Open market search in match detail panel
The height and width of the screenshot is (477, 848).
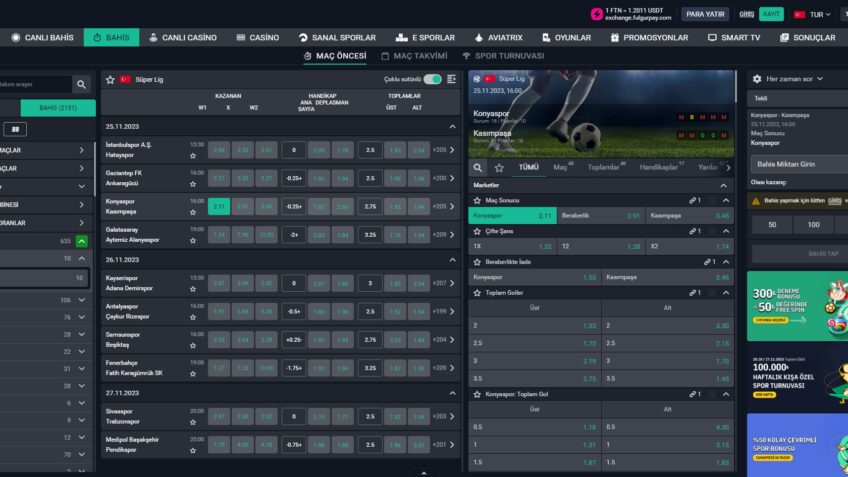(479, 168)
